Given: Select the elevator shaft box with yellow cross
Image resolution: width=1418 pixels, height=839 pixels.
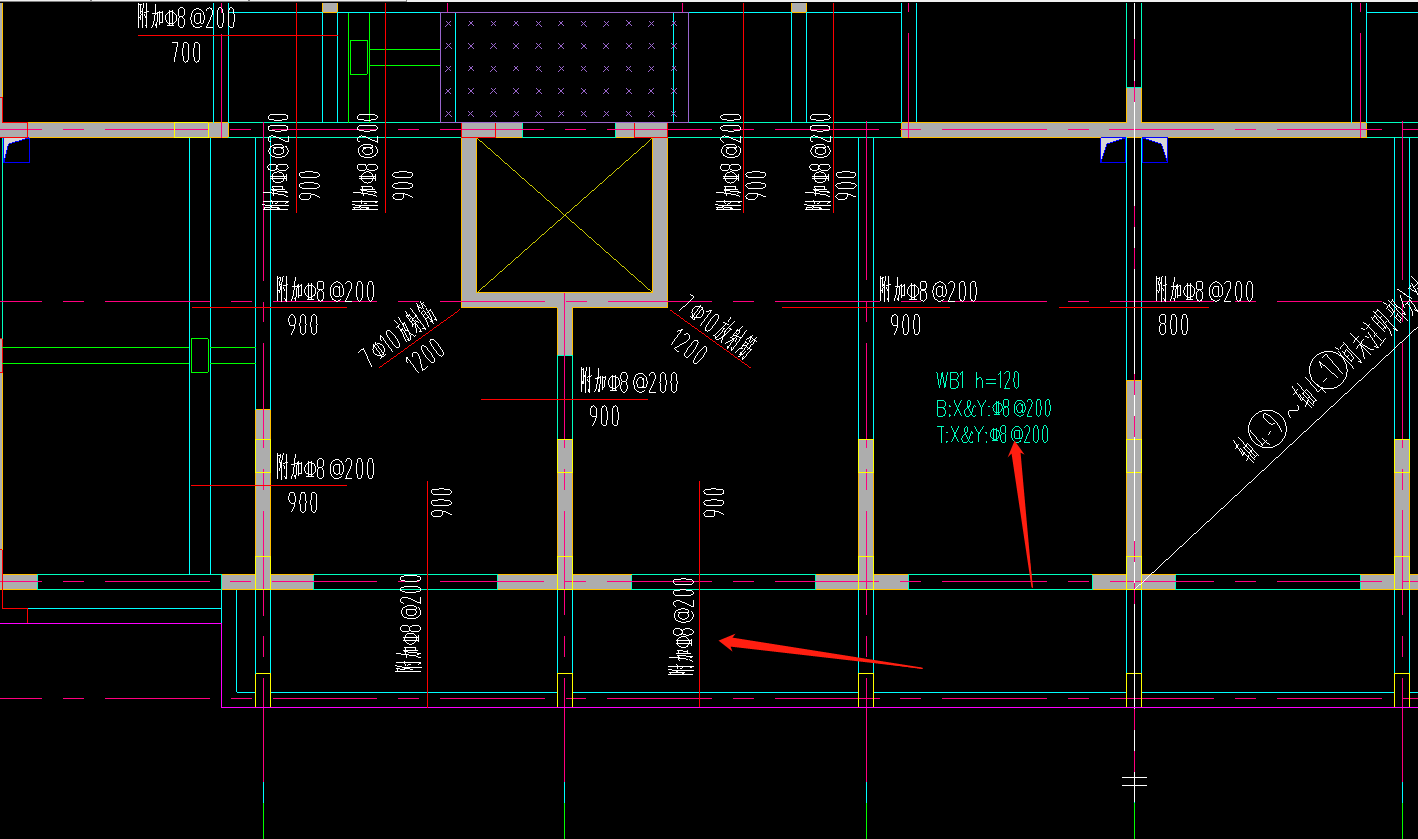Looking at the screenshot, I should (565, 216).
